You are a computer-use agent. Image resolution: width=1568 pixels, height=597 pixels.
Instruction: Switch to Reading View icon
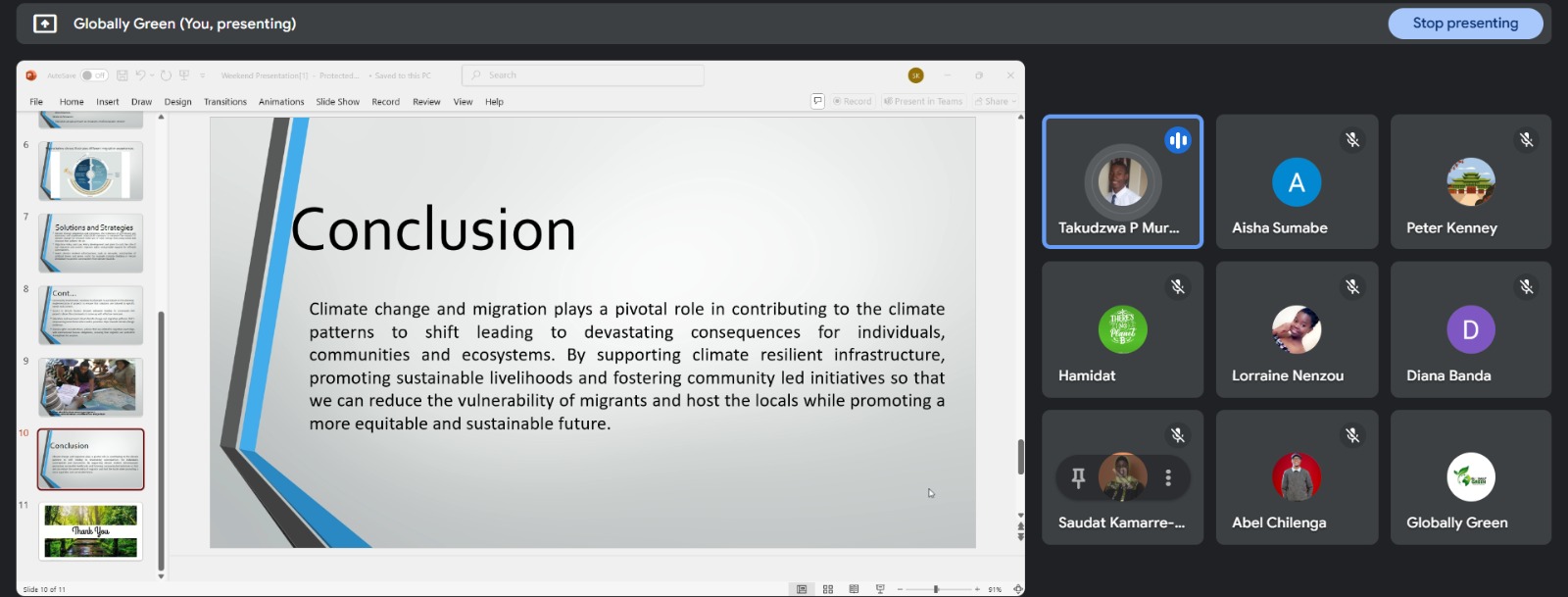(854, 589)
